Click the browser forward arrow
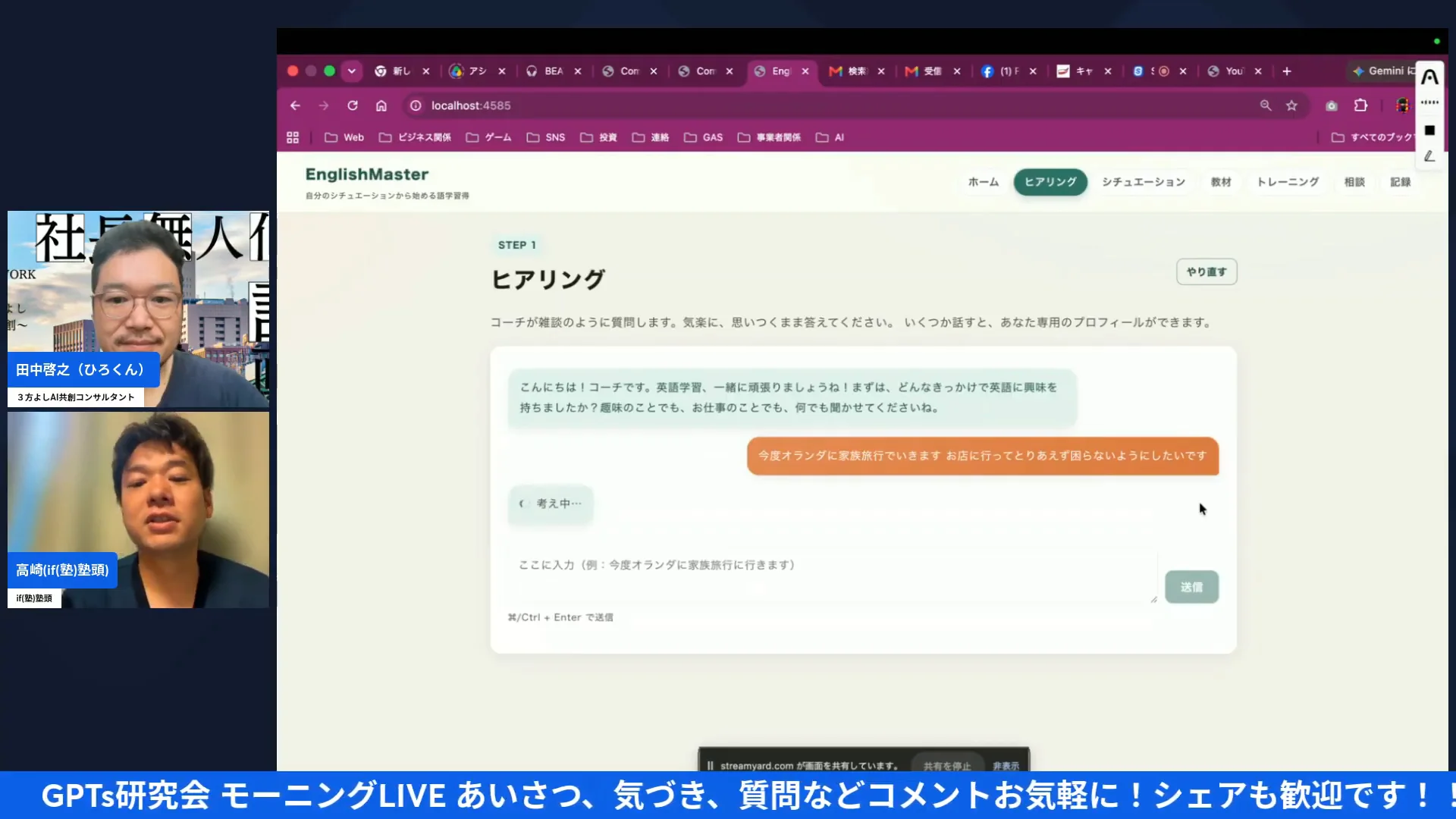1456x819 pixels. pyautogui.click(x=324, y=105)
